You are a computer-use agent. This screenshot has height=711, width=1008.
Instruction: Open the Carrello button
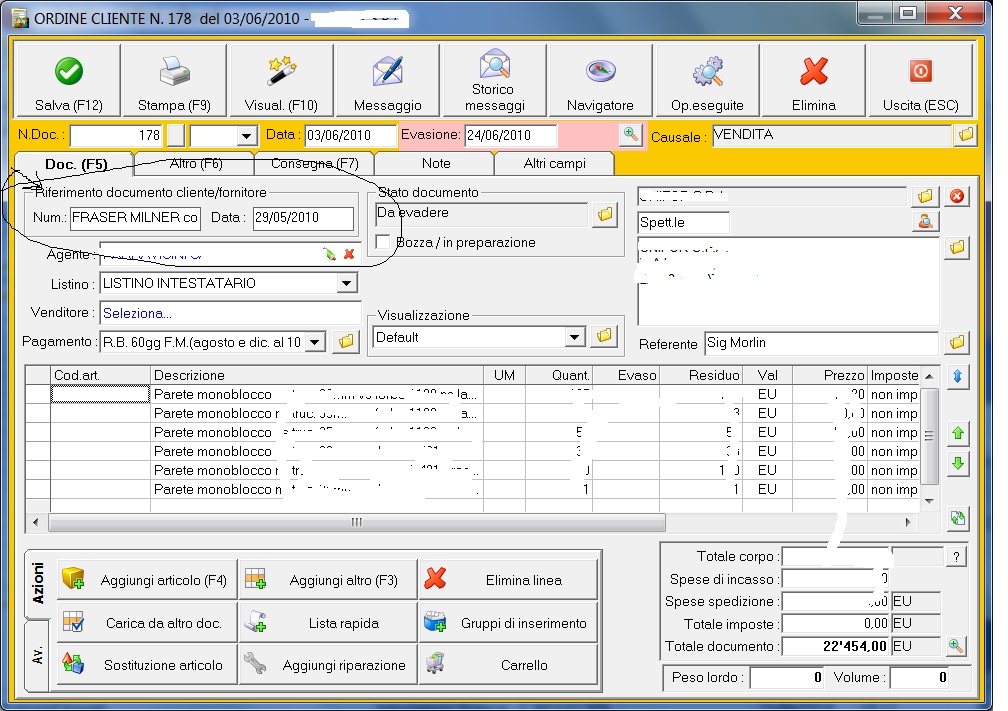point(508,665)
